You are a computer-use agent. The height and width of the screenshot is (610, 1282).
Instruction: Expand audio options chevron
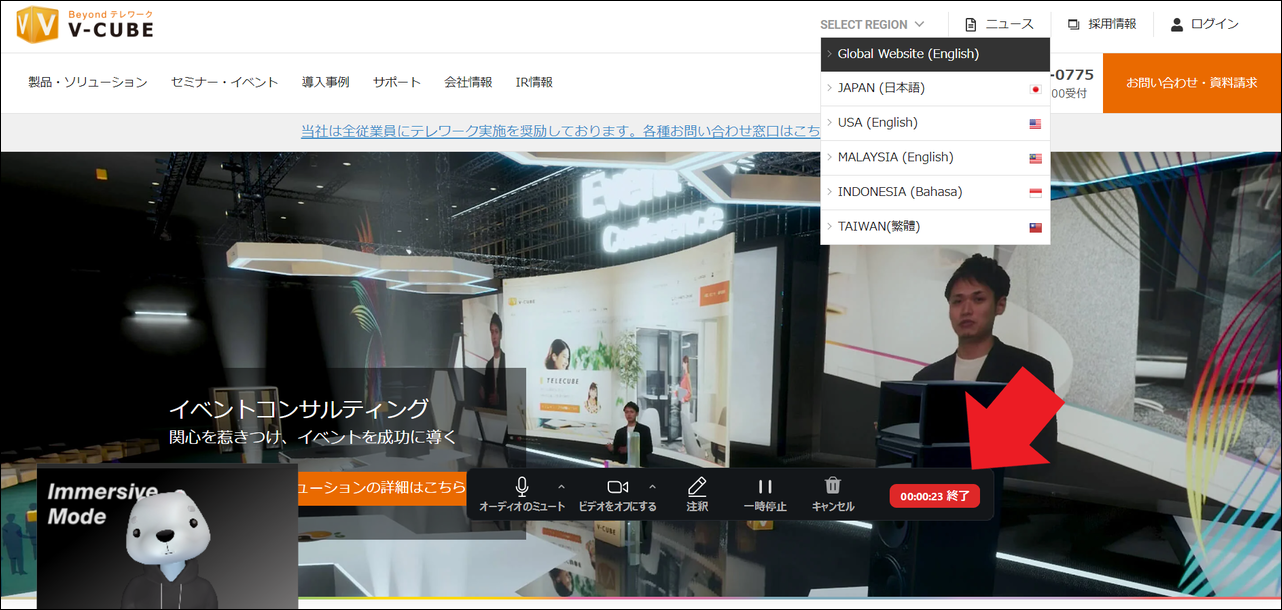(x=561, y=487)
